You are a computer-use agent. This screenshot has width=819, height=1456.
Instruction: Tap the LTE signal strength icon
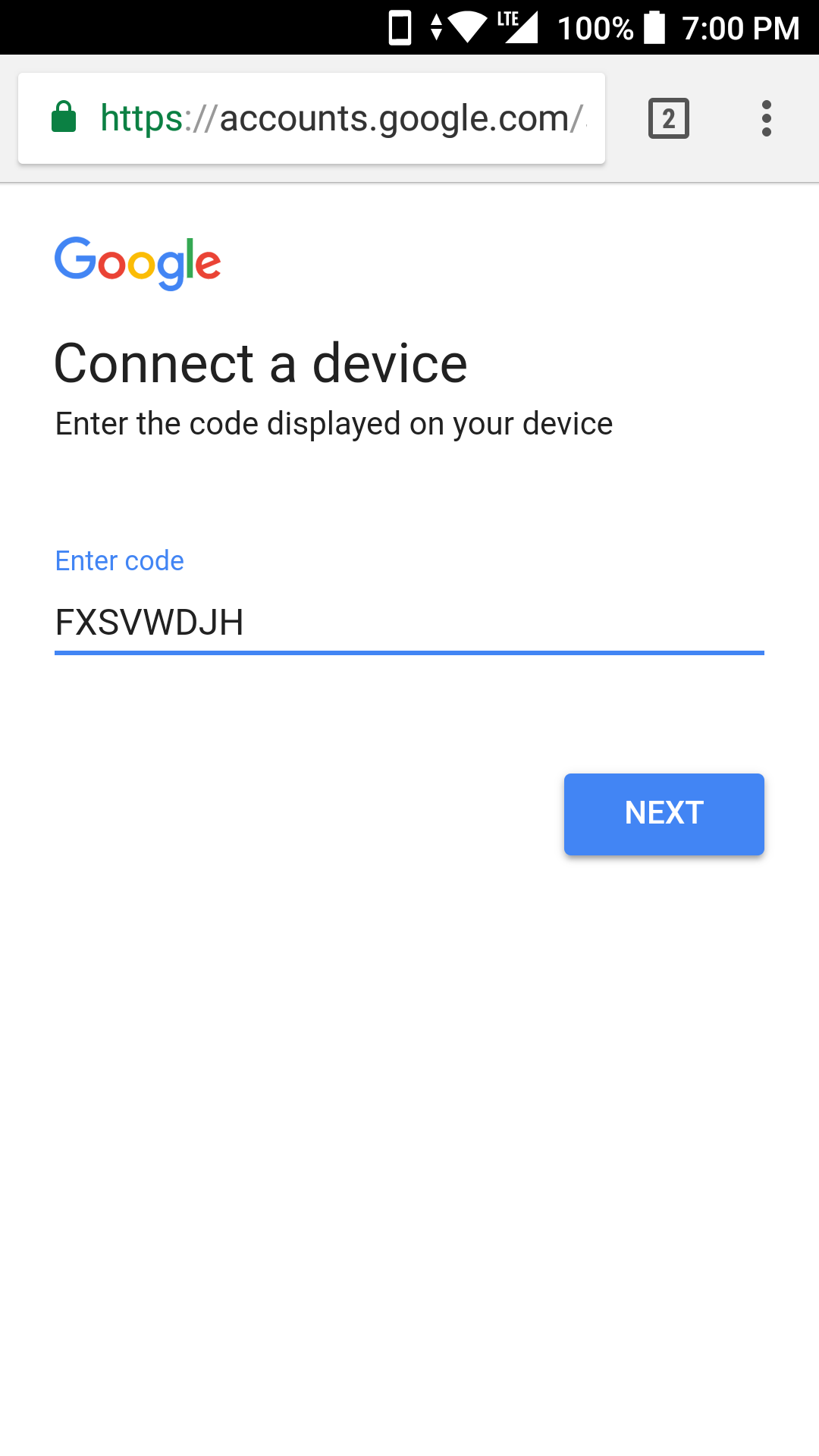click(x=518, y=27)
